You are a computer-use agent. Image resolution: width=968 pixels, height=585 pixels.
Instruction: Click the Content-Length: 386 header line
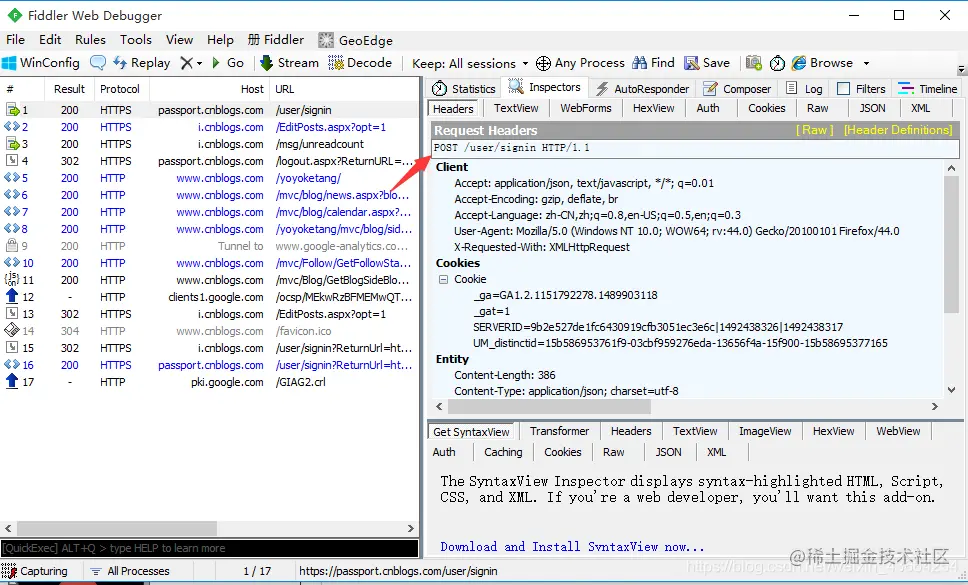click(x=504, y=375)
